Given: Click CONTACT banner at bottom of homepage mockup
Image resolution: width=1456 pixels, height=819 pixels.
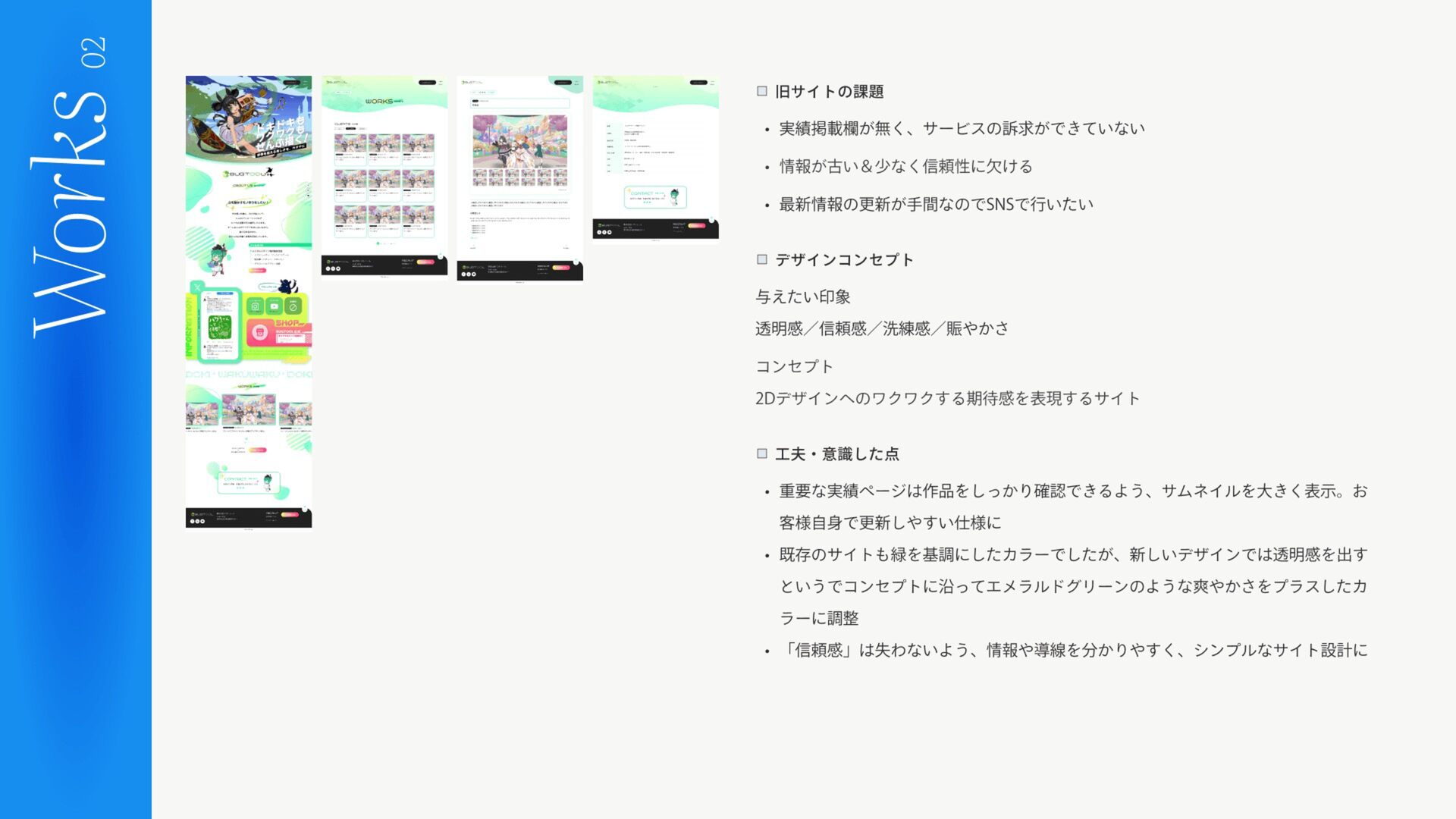Looking at the screenshot, I should click(x=249, y=482).
